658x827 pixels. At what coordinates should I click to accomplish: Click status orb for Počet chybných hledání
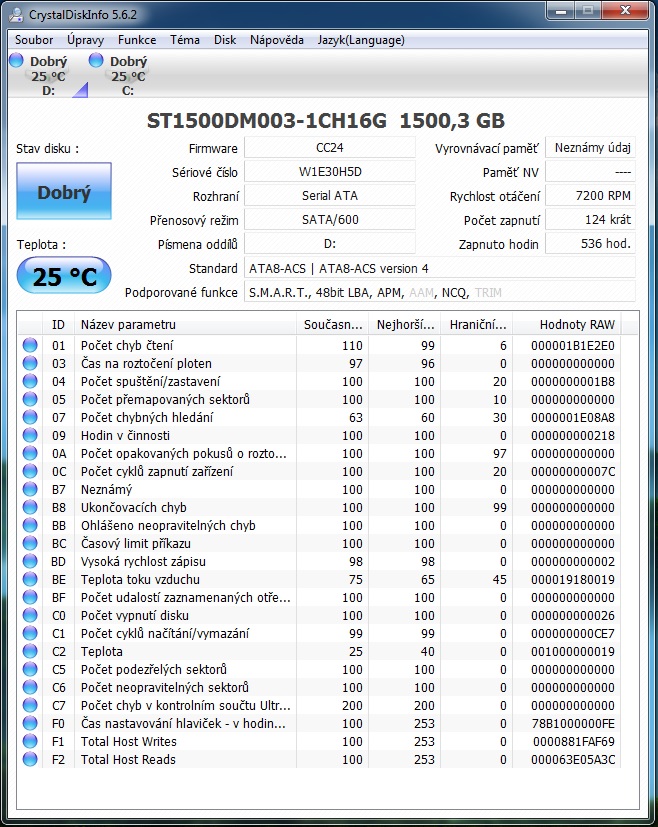click(30, 417)
